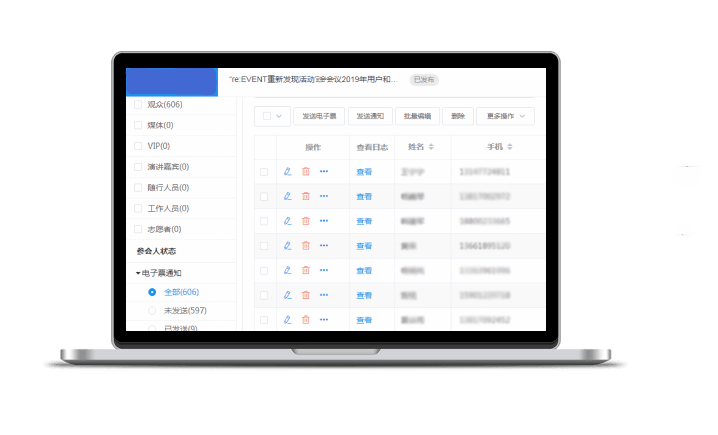Click the 查看 link in the second row

click(364, 196)
